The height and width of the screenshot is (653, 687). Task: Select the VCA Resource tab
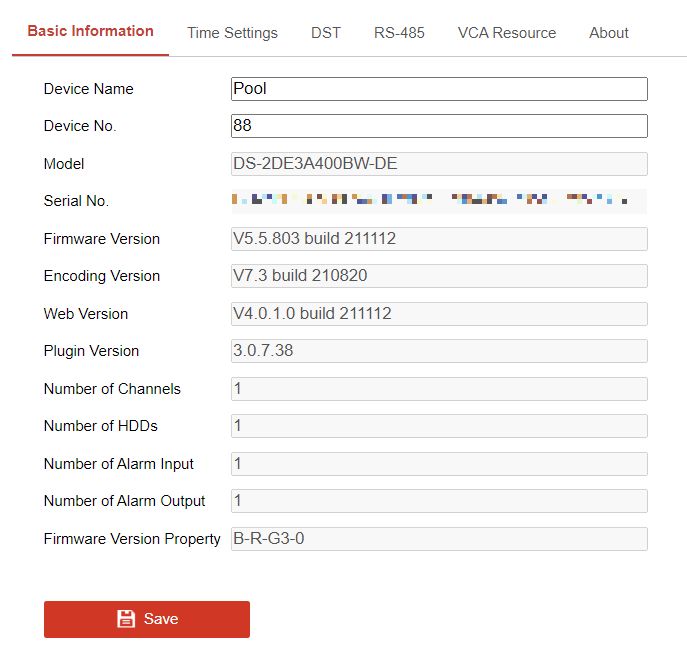click(506, 33)
